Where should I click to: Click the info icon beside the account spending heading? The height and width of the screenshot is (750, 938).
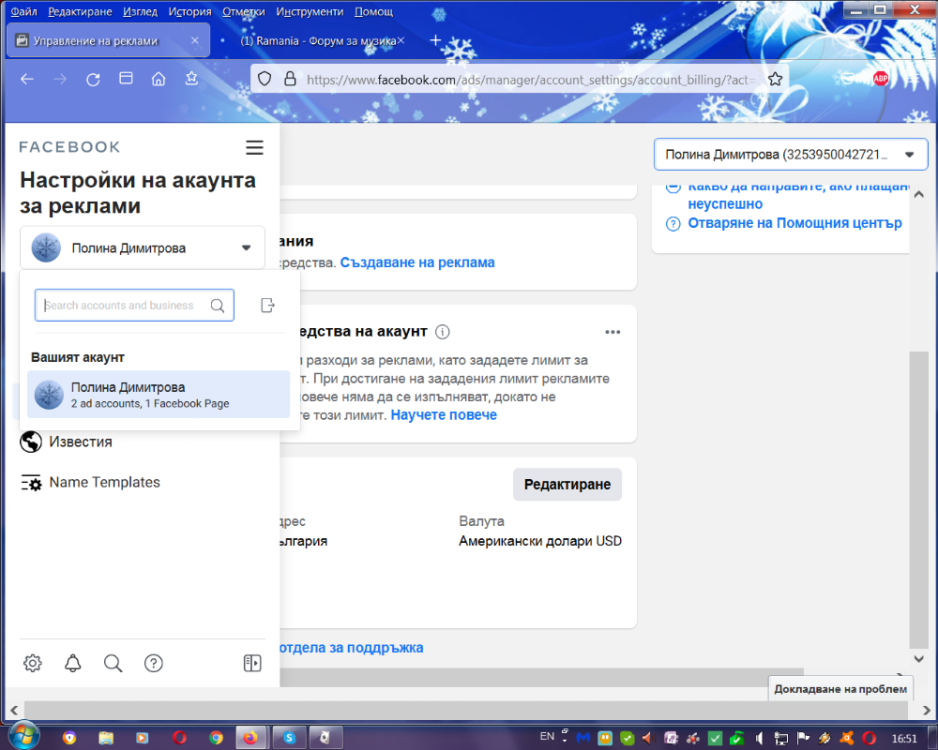coord(442,332)
